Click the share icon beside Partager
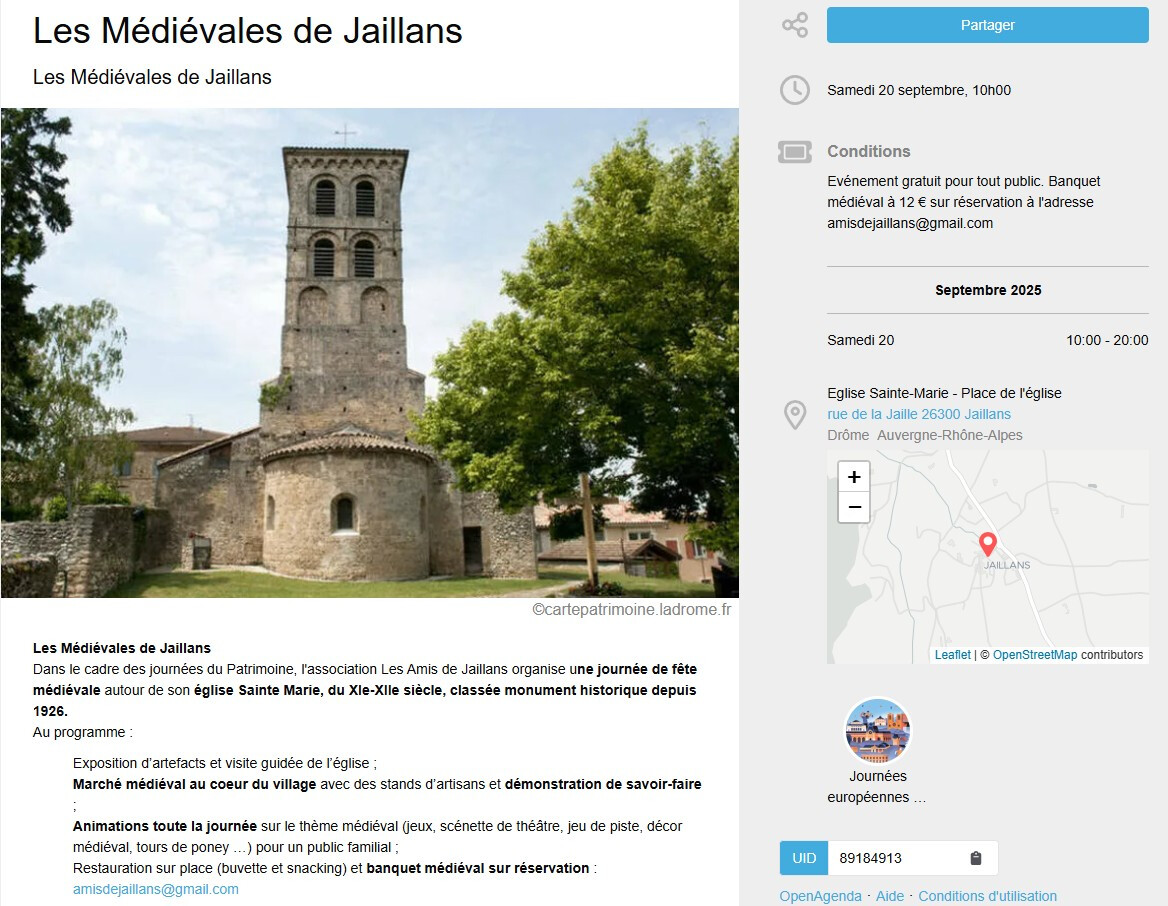This screenshot has height=906, width=1168. 795,25
